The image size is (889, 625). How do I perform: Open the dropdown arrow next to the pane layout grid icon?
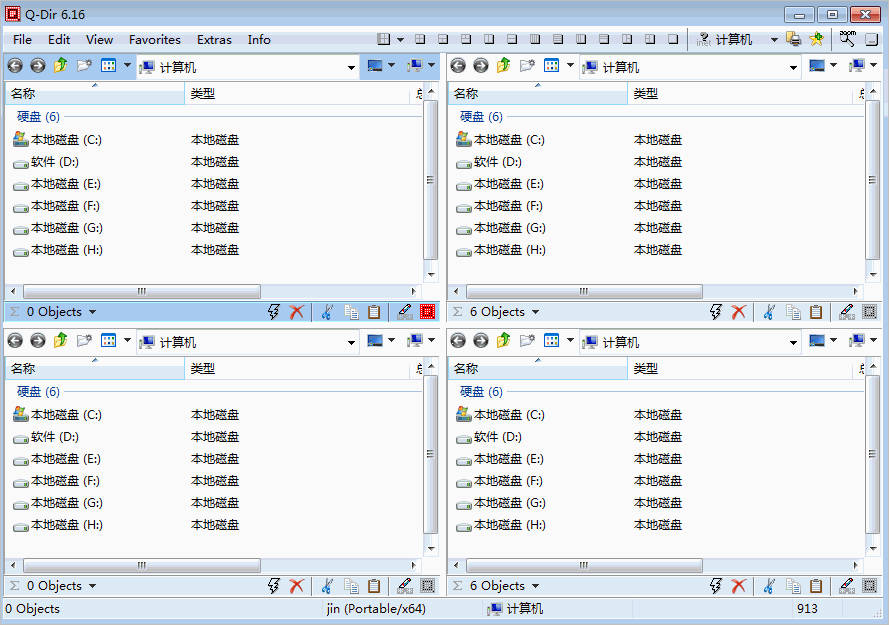click(400, 40)
